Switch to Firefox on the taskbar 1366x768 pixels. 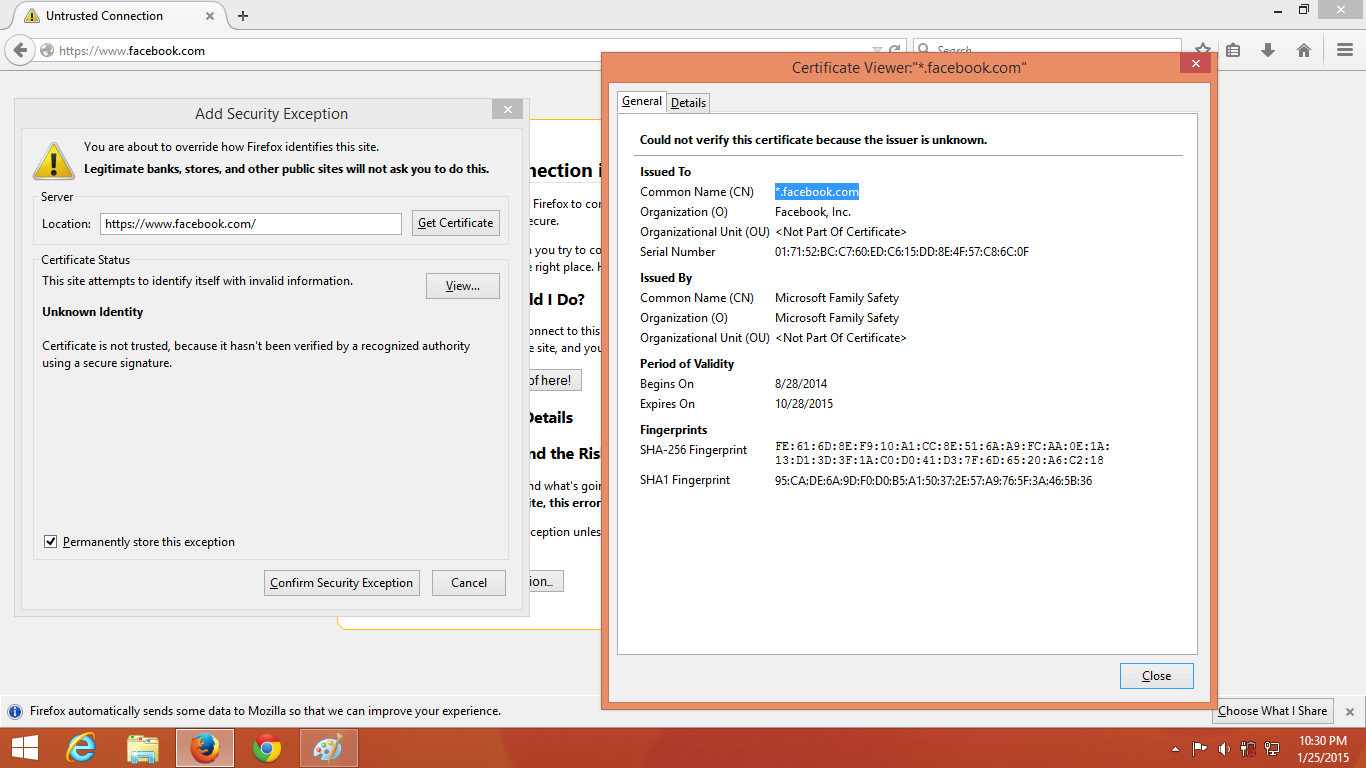pos(205,748)
